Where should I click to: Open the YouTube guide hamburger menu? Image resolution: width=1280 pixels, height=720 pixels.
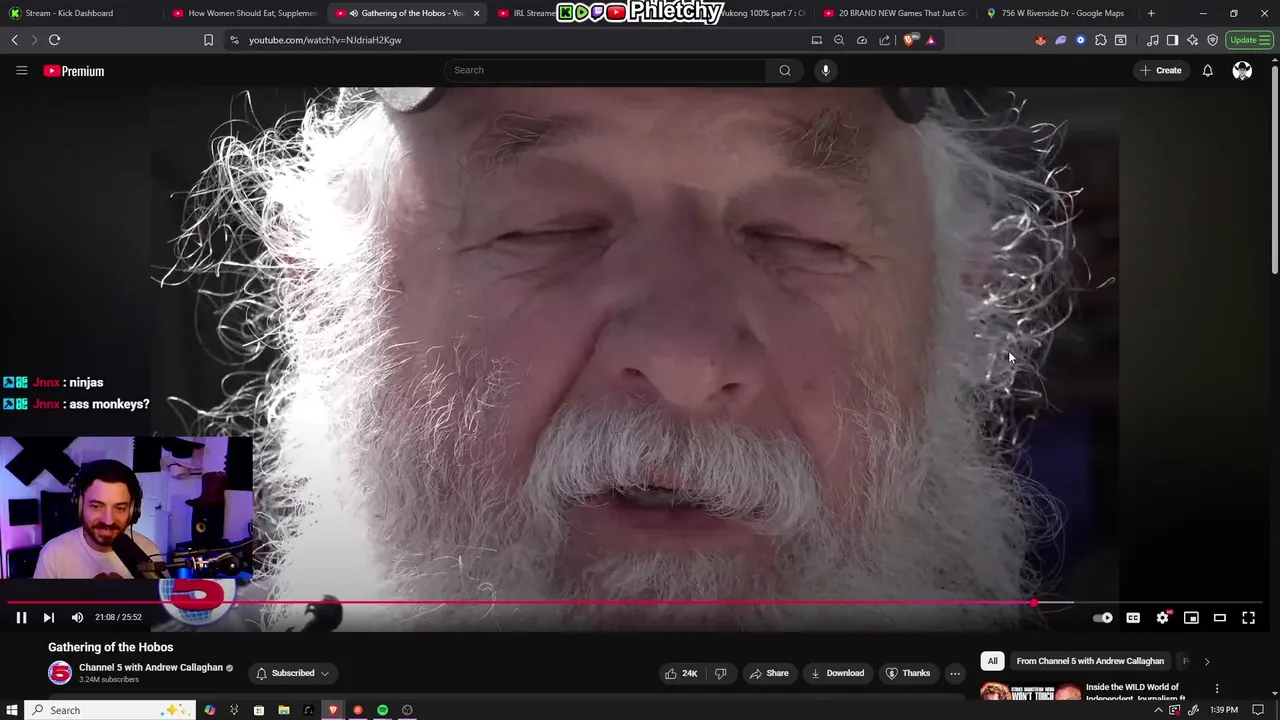click(21, 70)
